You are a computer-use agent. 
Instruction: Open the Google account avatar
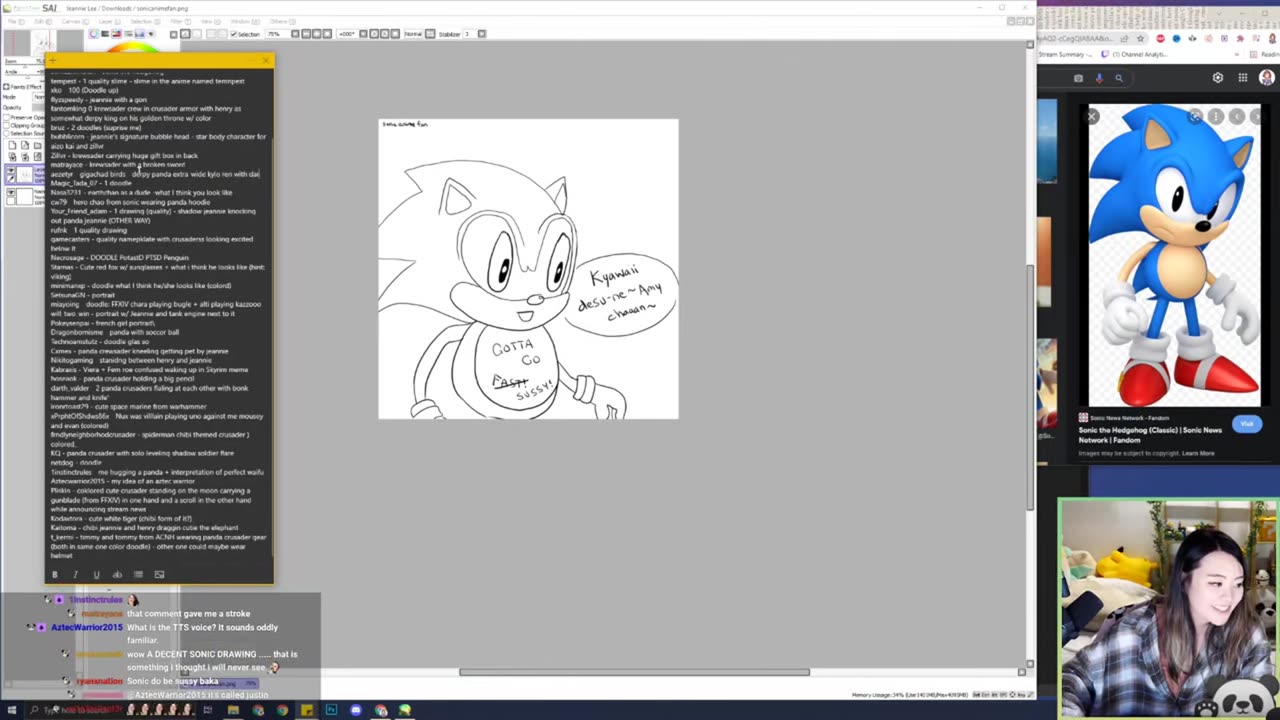tap(1267, 77)
